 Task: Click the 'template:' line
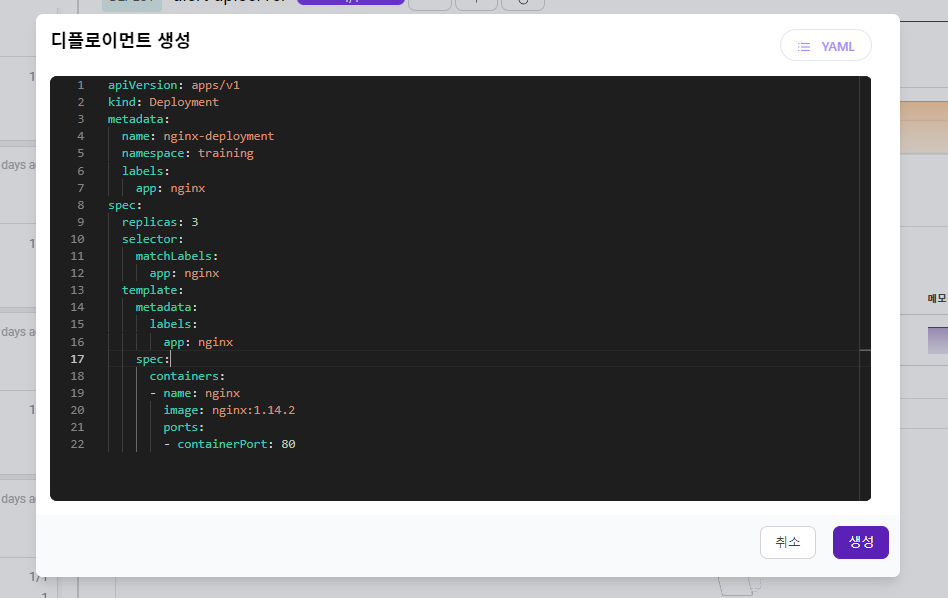click(x=152, y=290)
